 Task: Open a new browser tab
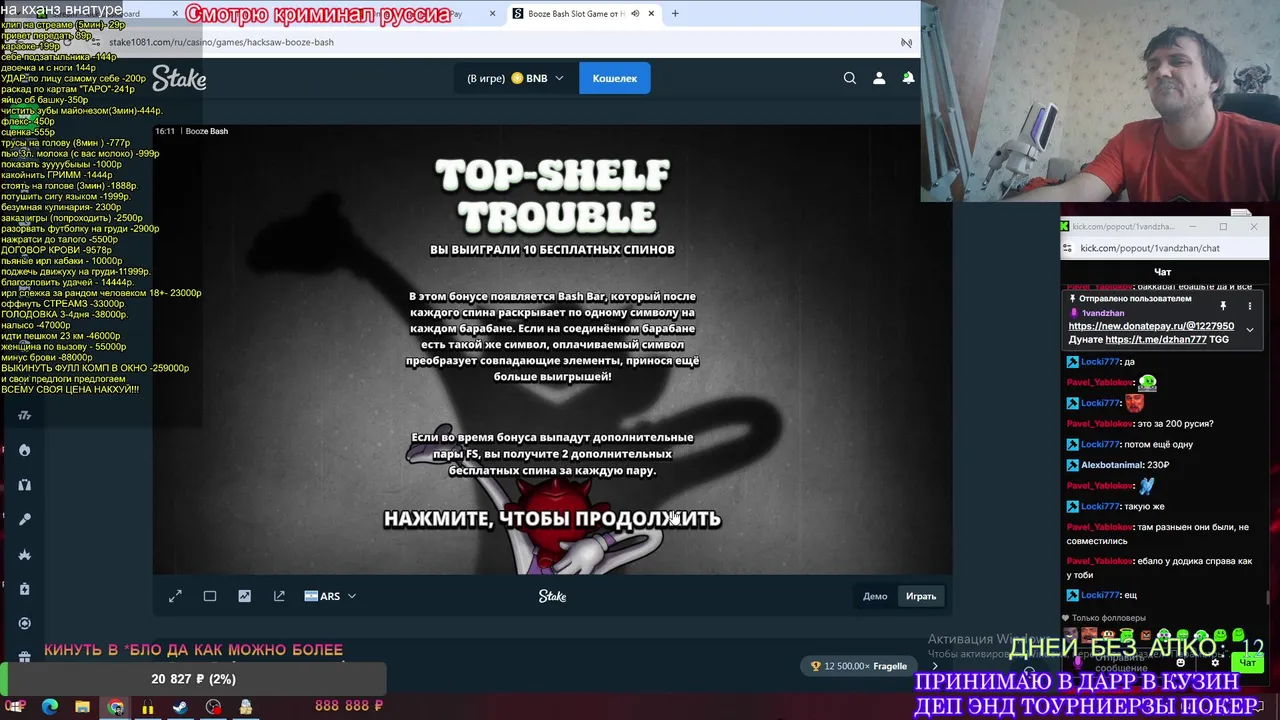(675, 14)
